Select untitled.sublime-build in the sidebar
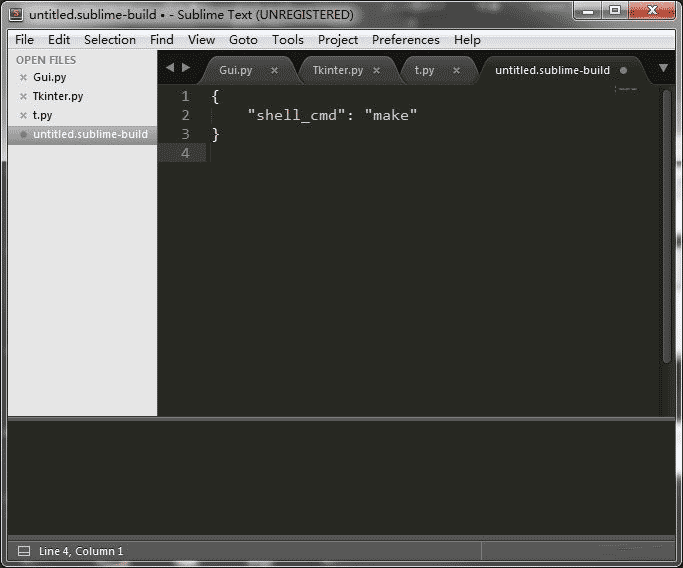Viewport: 683px width, 568px height. pyautogui.click(x=91, y=134)
